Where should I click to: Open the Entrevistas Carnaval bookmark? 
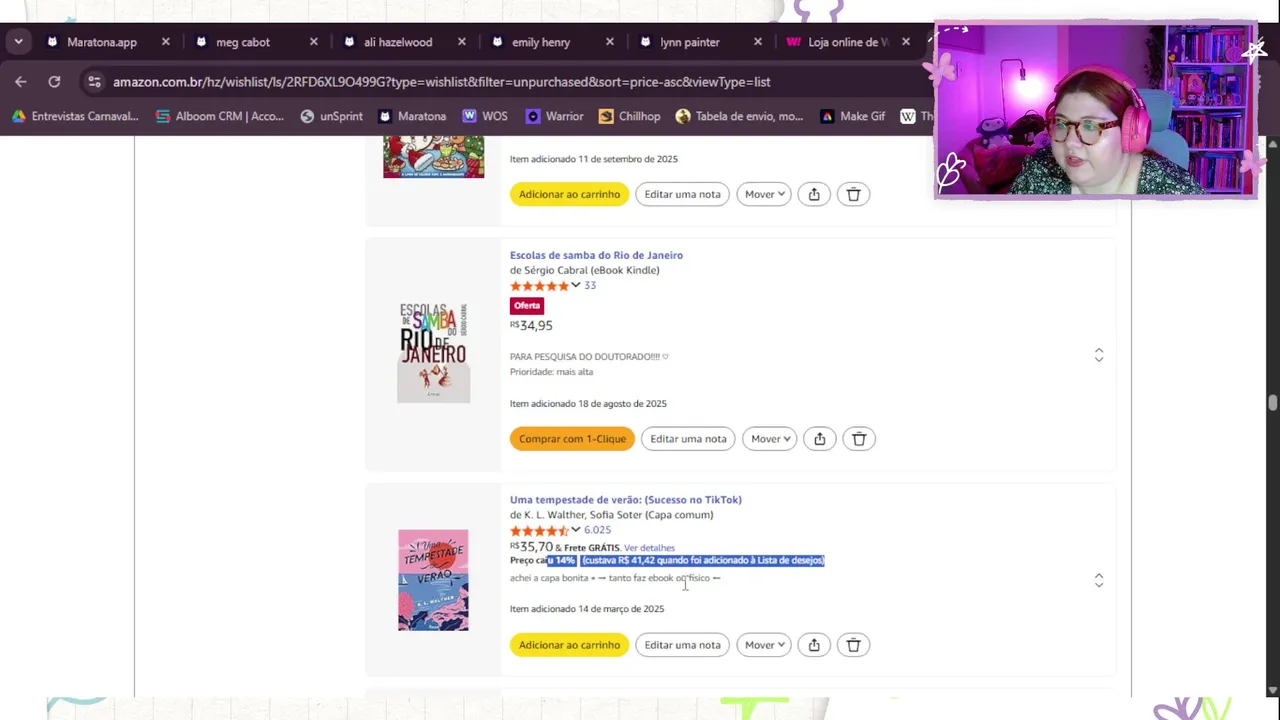click(x=75, y=116)
